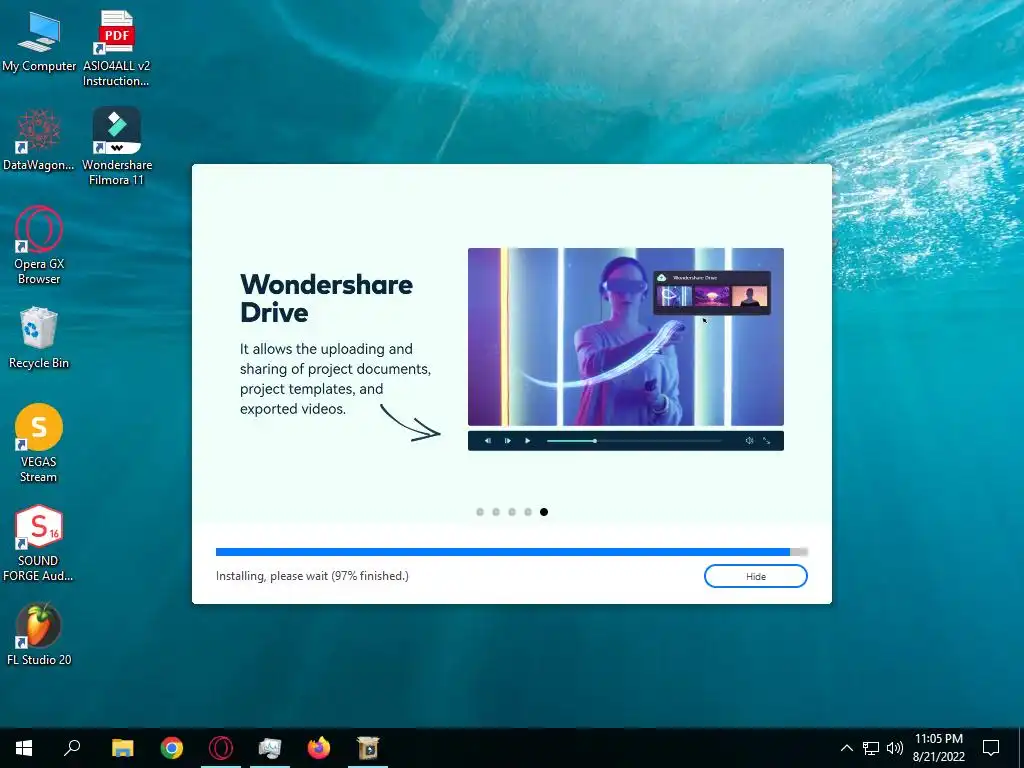Go to second slide indicator dot
Viewport: 1024px width, 768px height.
[x=496, y=512]
